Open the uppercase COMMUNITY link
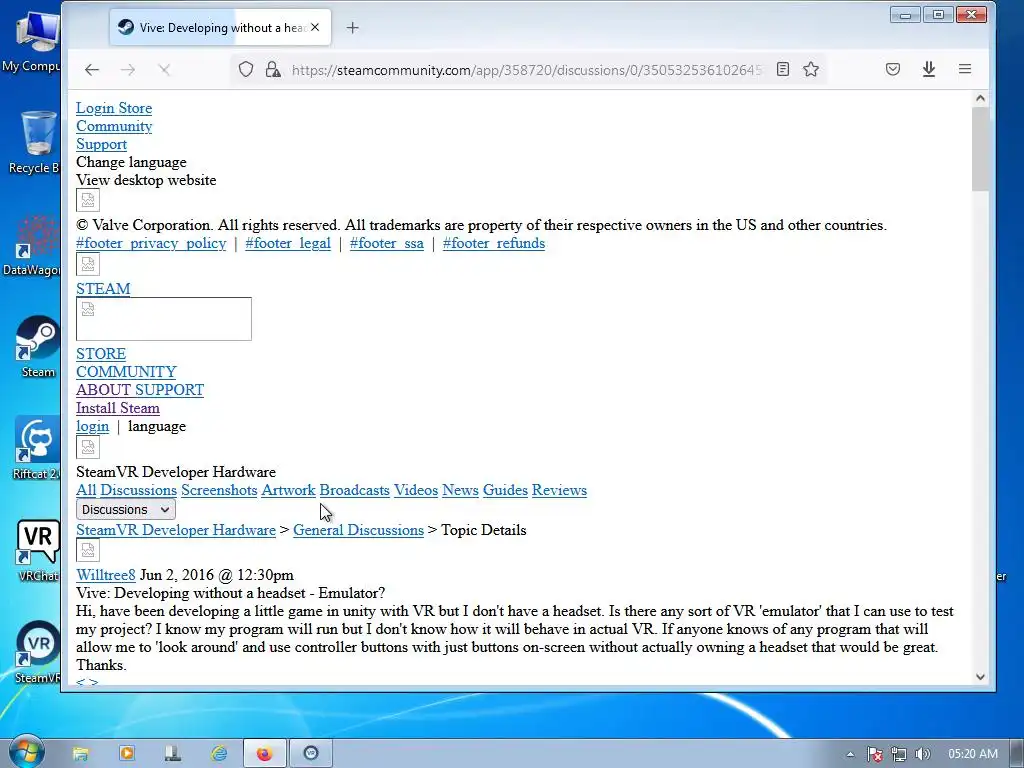Screen dimensions: 1024x768 [126, 372]
